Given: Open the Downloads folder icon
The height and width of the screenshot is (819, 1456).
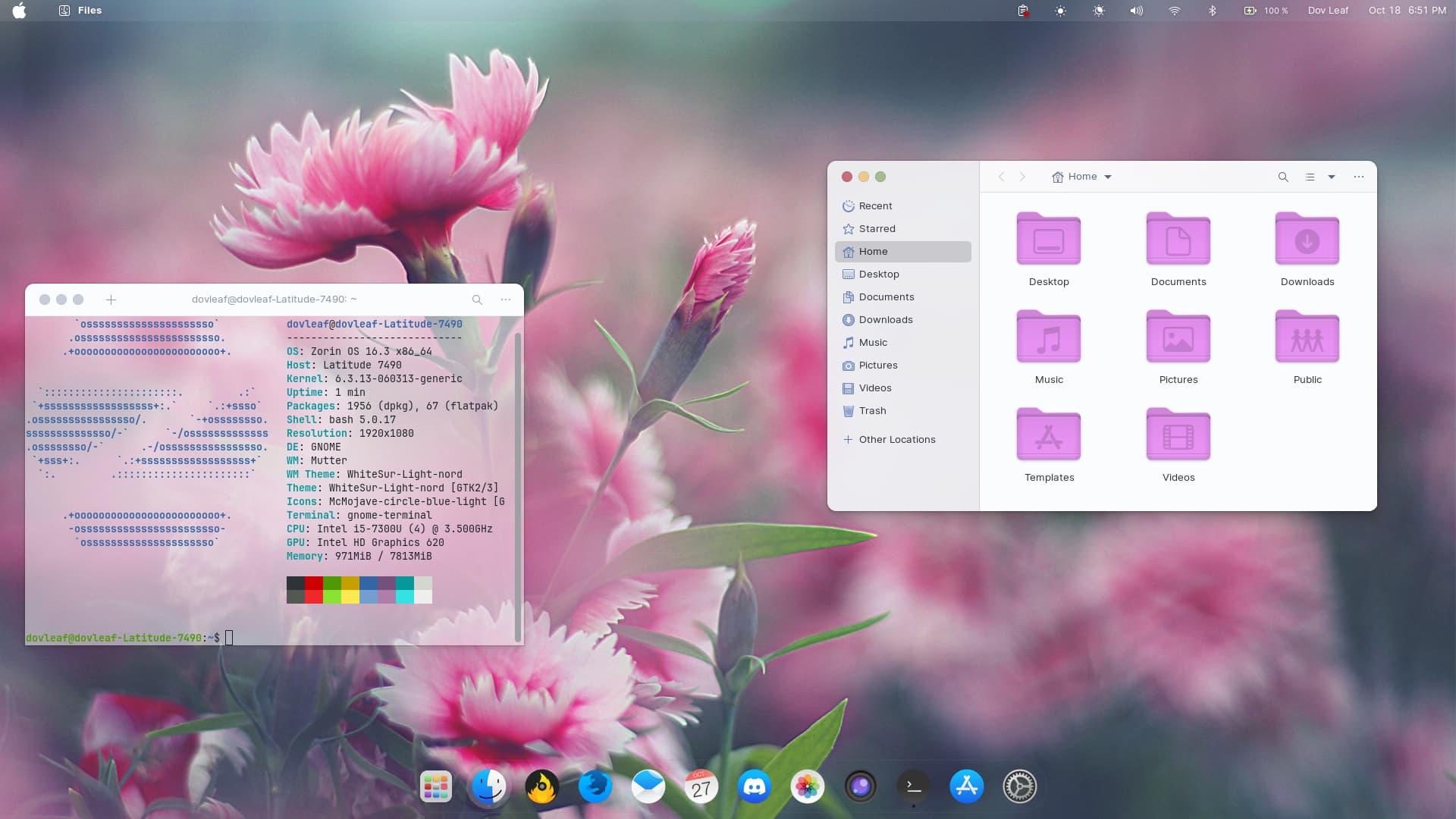Looking at the screenshot, I should 1307,240.
